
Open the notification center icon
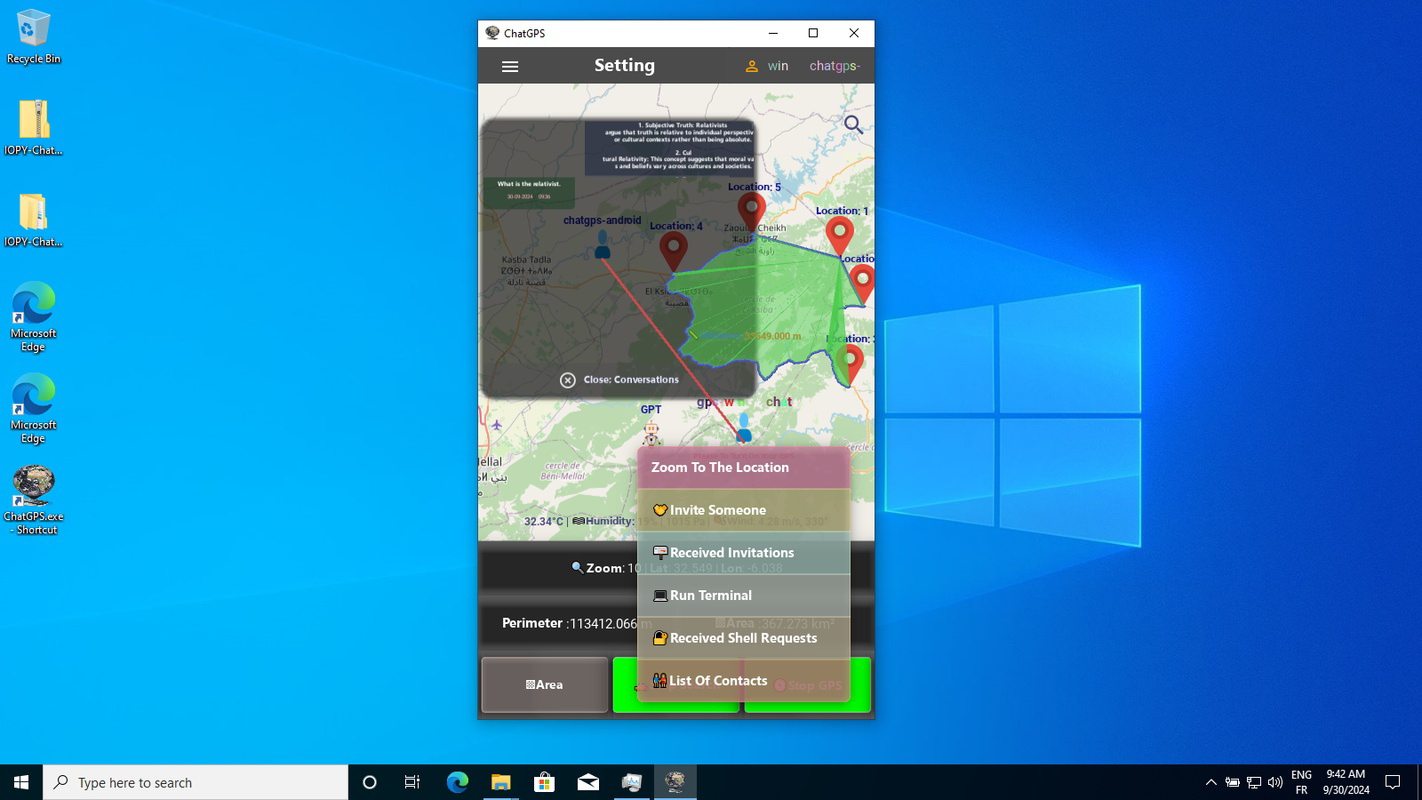[x=1392, y=782]
